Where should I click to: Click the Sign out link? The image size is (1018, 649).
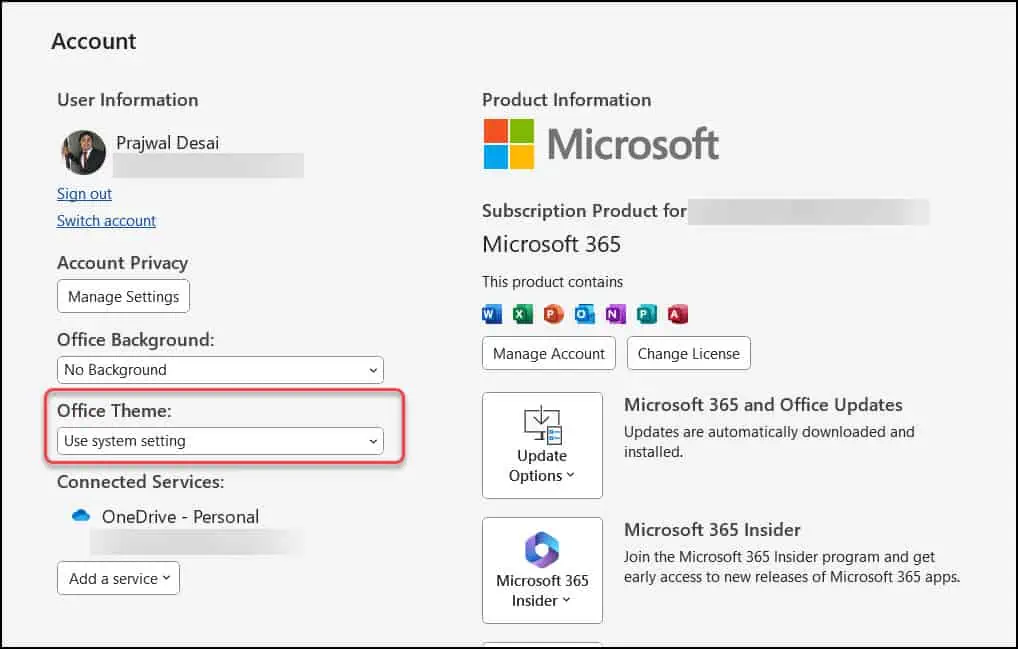(x=84, y=194)
